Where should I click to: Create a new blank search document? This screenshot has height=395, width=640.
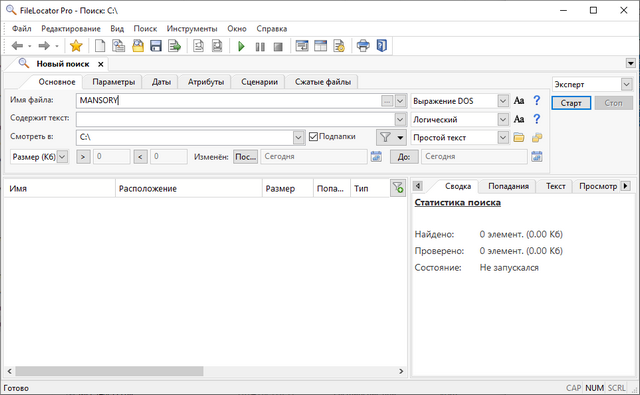tap(100, 46)
